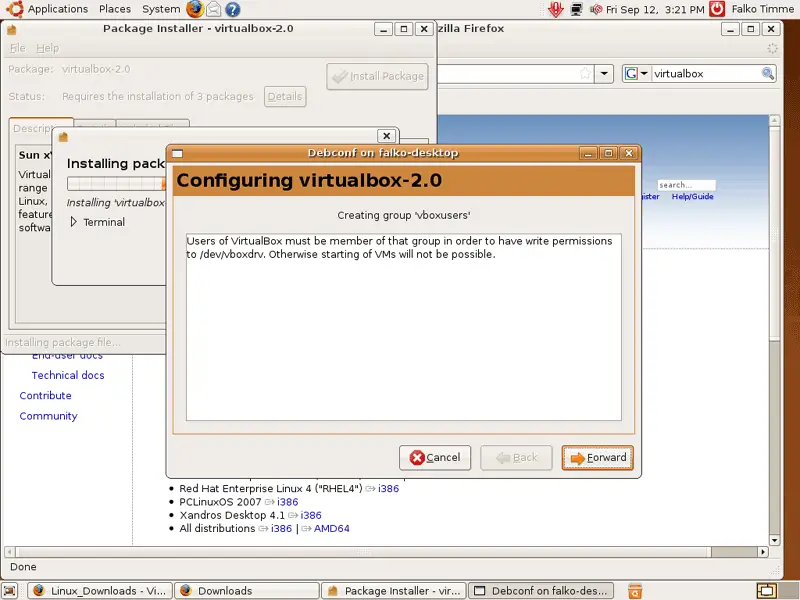Launch Firefox from the top panel icon
This screenshot has height=600, width=800.
pyautogui.click(x=194, y=9)
